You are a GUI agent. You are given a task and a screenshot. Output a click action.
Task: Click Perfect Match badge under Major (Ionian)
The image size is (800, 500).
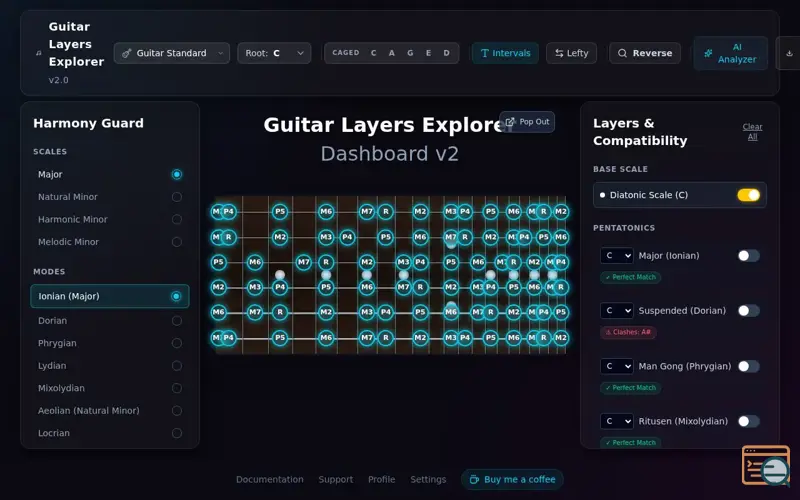coord(631,277)
